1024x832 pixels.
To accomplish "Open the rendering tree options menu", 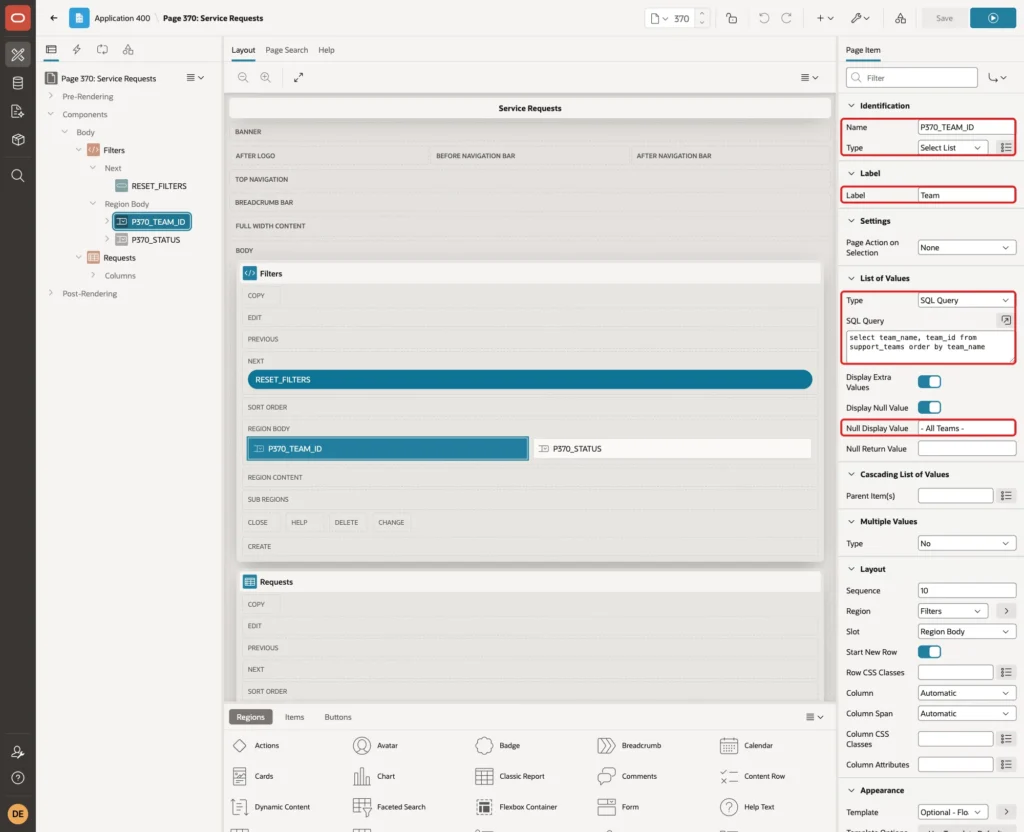I will click(195, 78).
